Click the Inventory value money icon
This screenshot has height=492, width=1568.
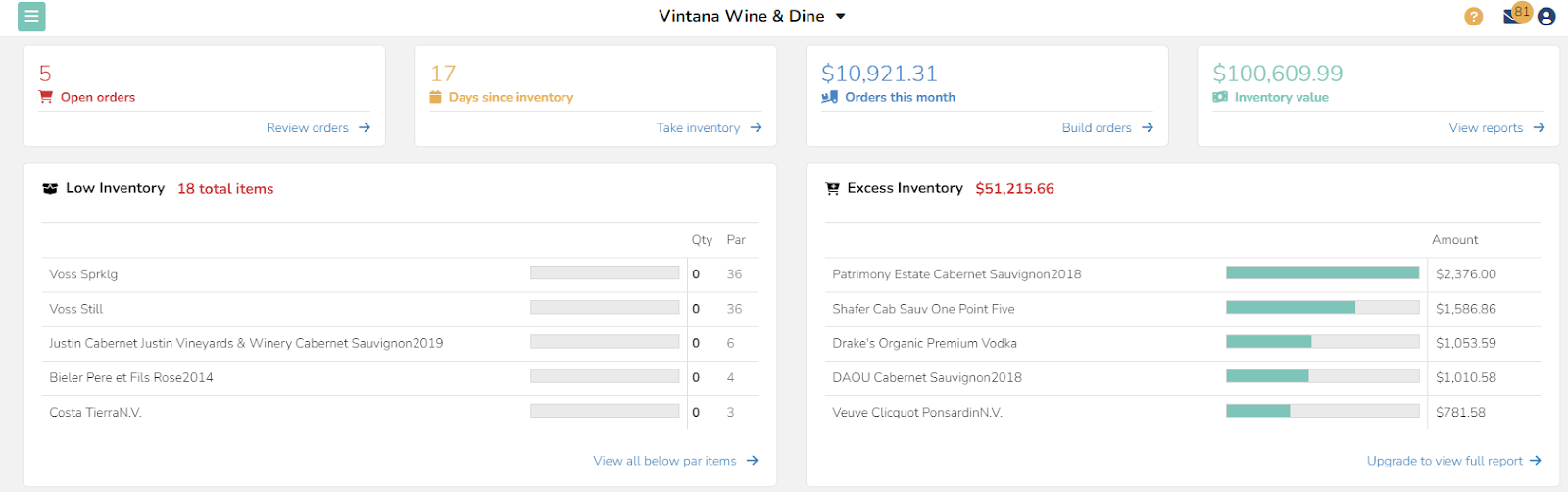1220,97
